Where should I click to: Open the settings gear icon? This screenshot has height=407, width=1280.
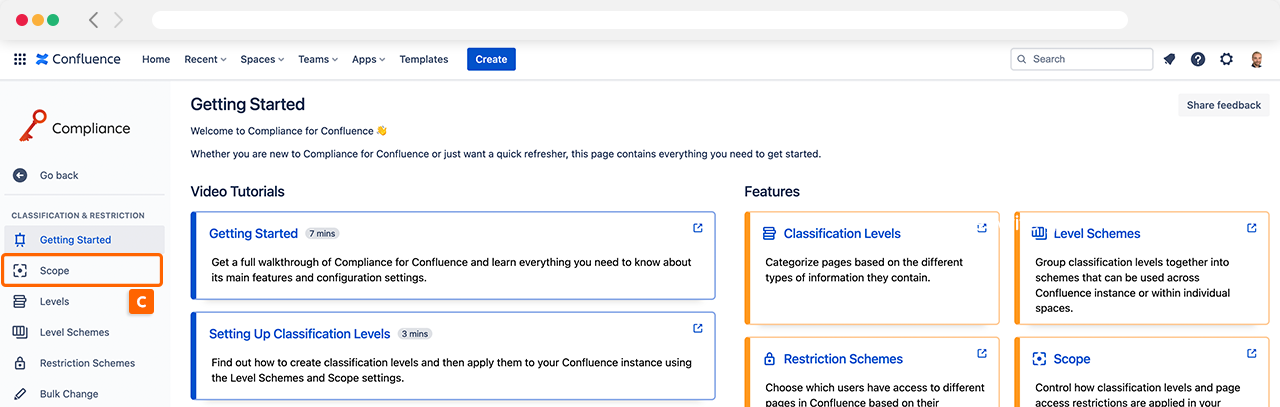tap(1226, 59)
